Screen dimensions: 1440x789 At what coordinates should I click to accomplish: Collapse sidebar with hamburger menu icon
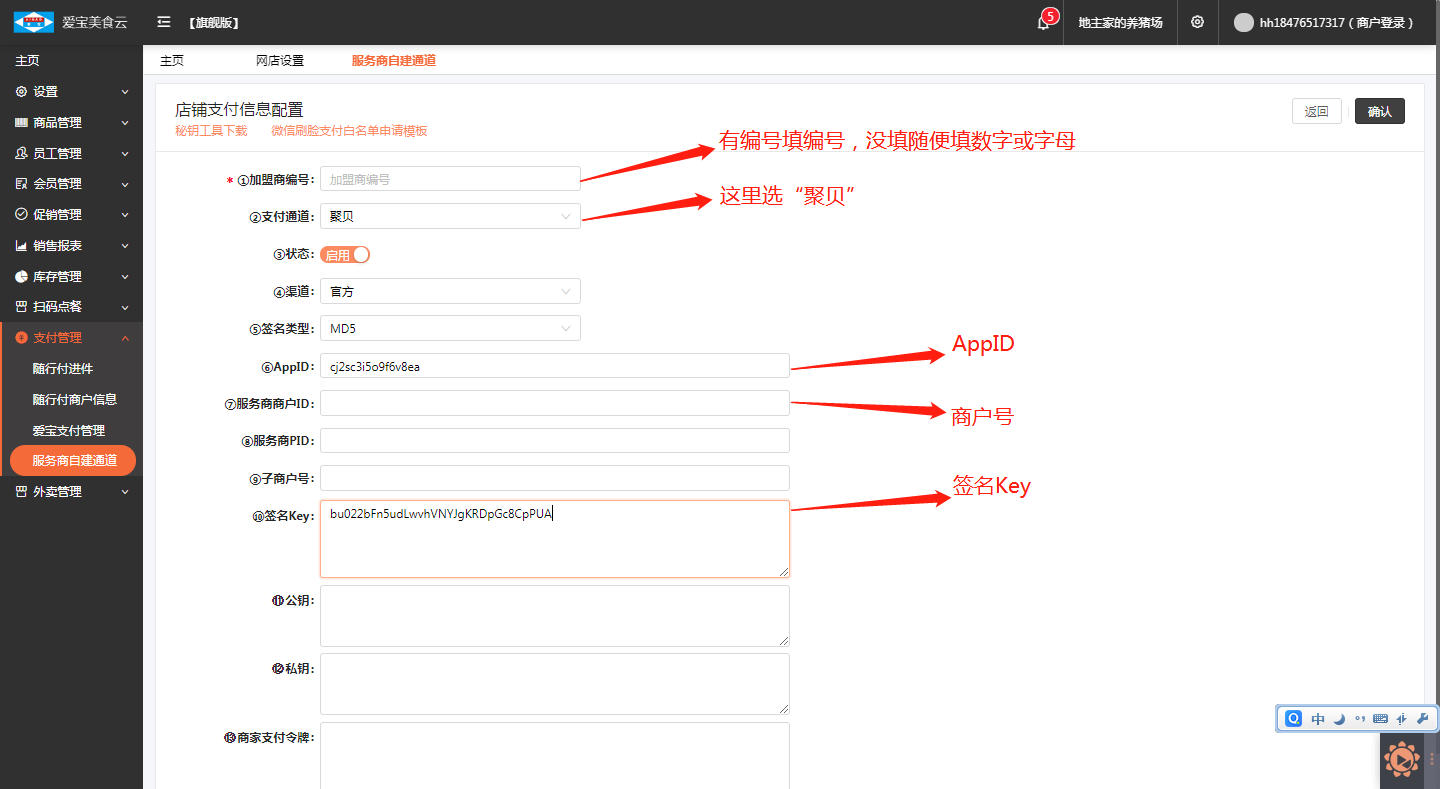pos(164,22)
